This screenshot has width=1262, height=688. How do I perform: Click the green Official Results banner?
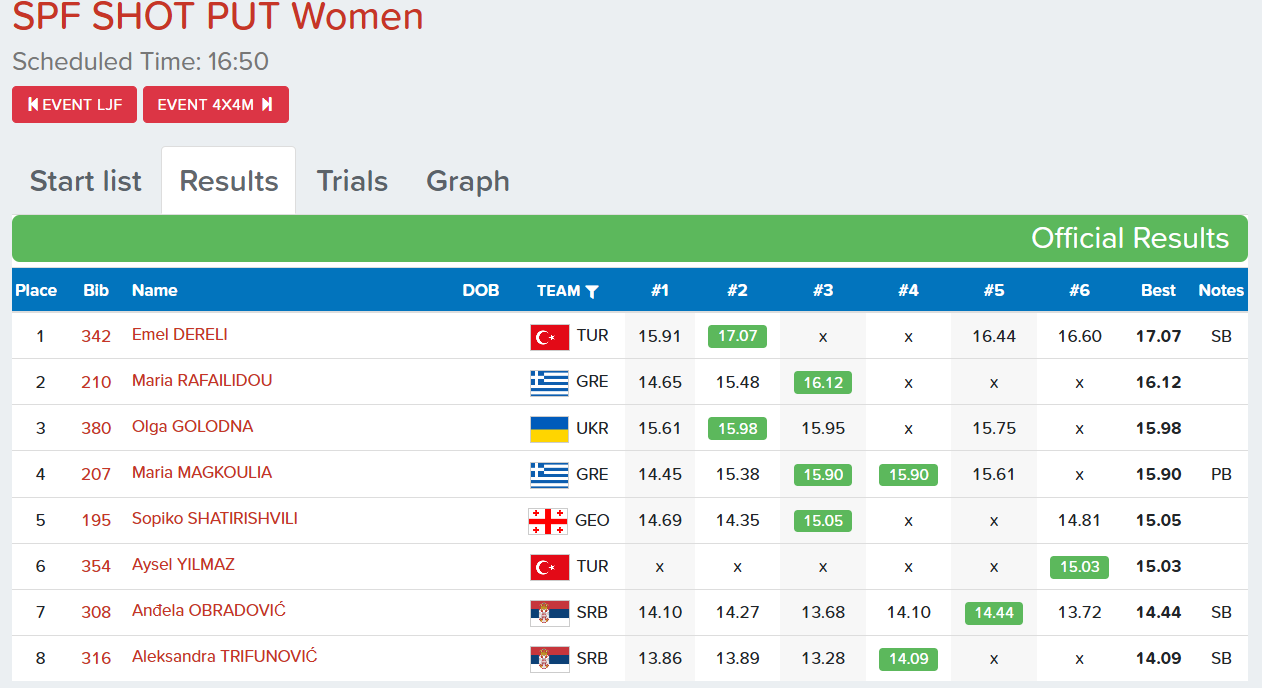point(630,238)
